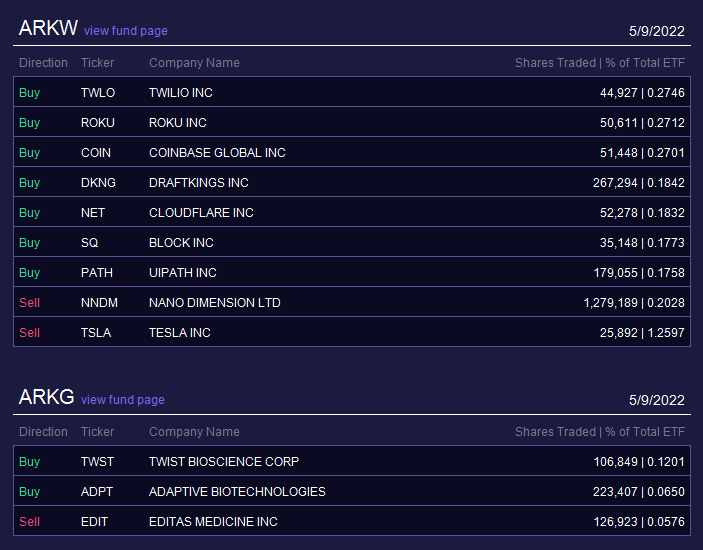703x550 pixels.
Task: Select the UIPATH INC buy entry
Action: pos(352,272)
